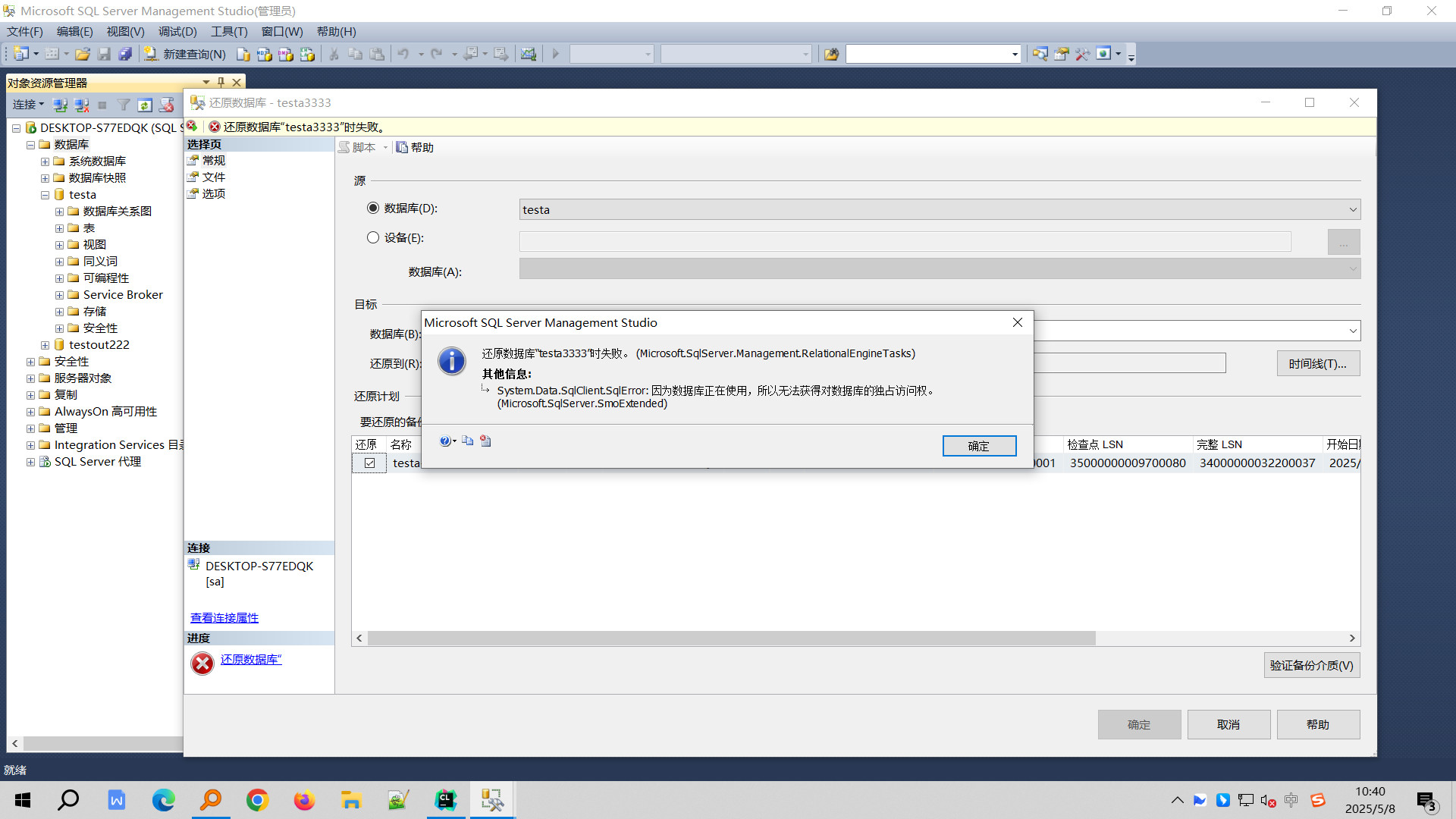This screenshot has height=819, width=1456.
Task: Click the open file folder icon in the main toolbar
Action: [x=83, y=54]
